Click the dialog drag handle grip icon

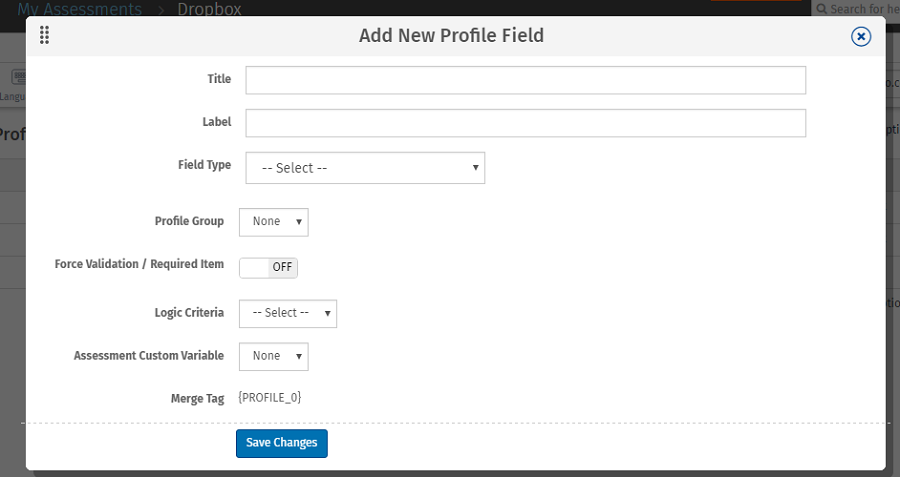(x=44, y=36)
